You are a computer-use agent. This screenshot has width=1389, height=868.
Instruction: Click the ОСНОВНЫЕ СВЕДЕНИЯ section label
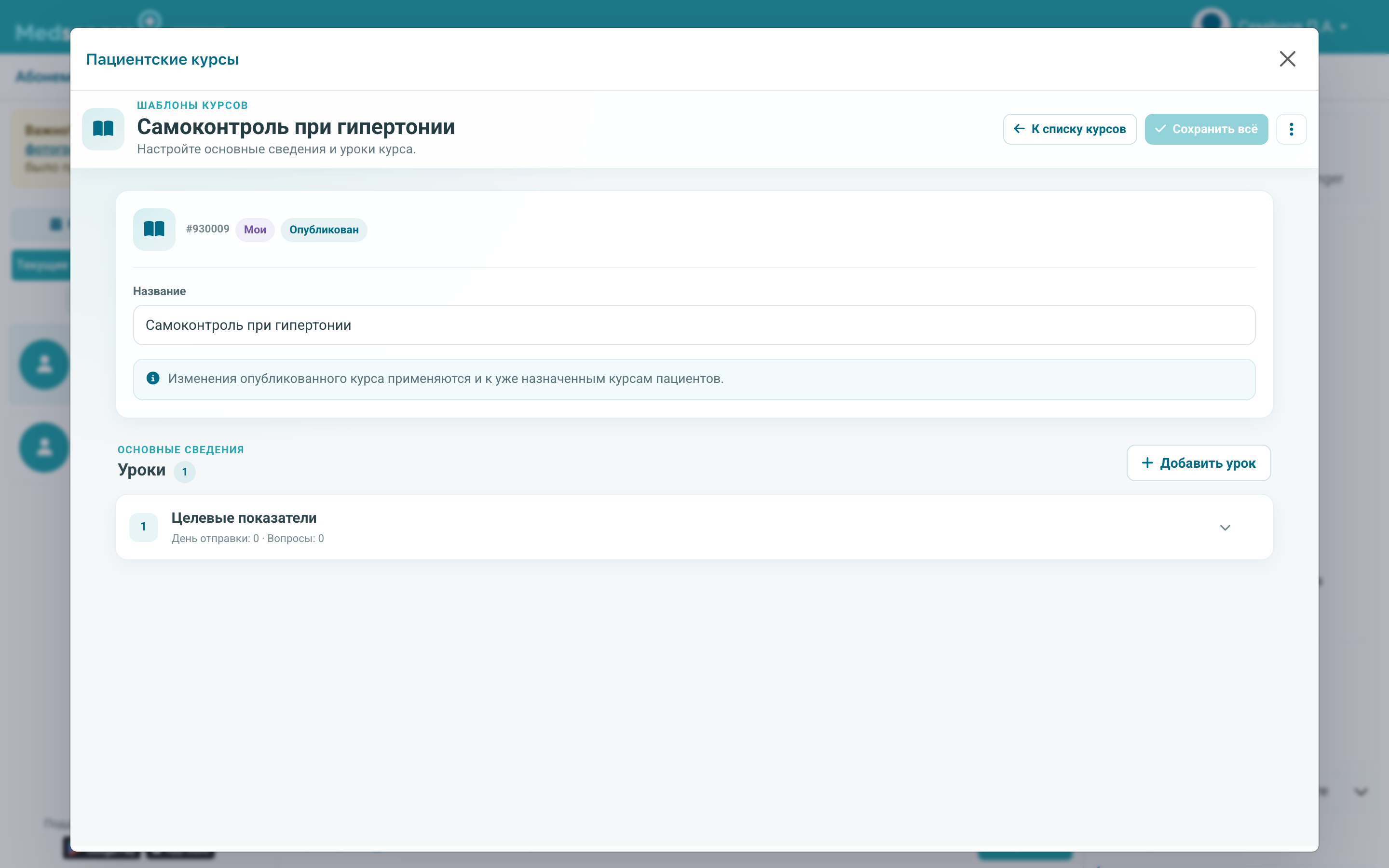[x=181, y=449]
